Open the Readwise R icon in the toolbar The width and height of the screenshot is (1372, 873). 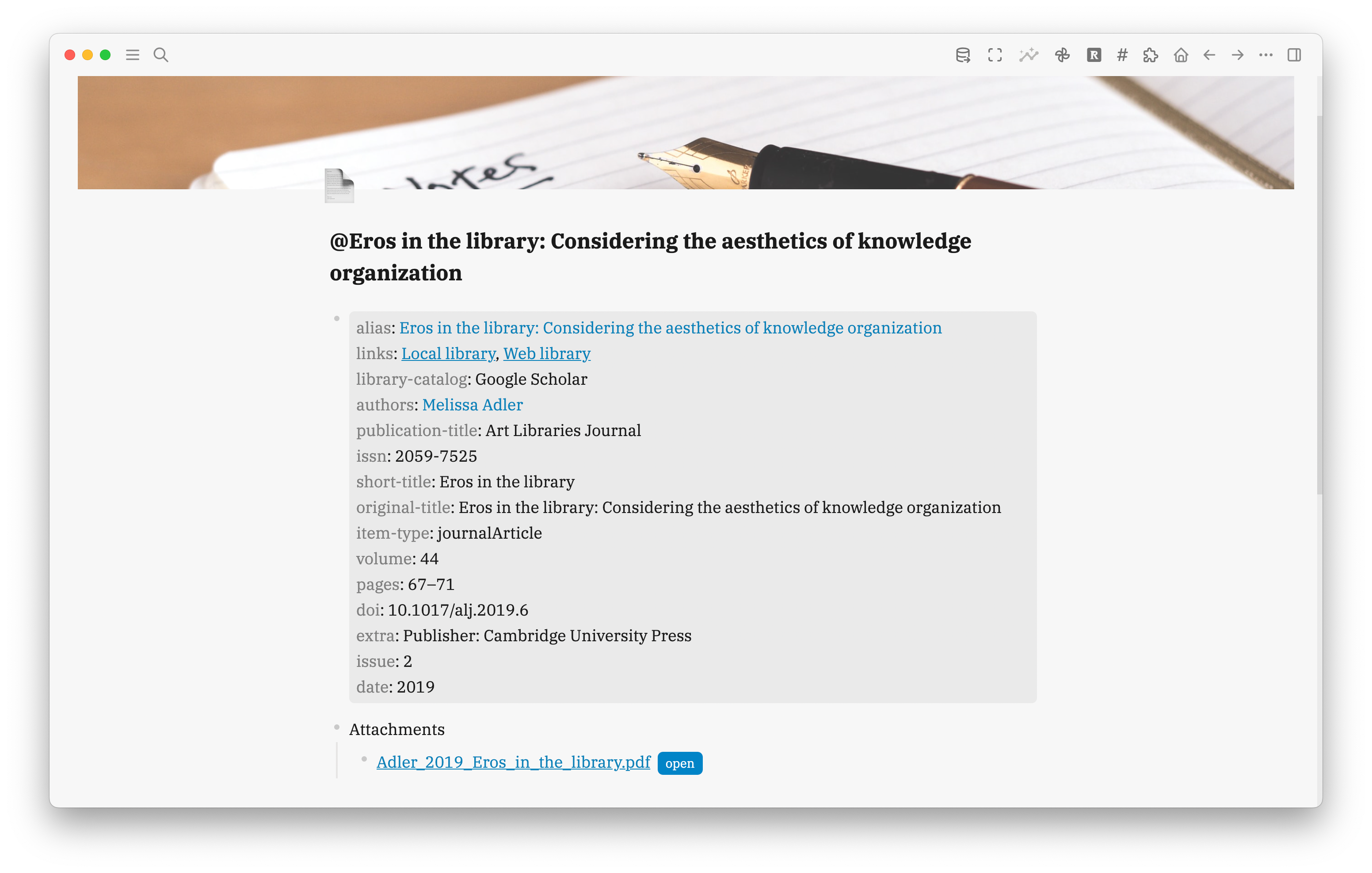coord(1094,55)
